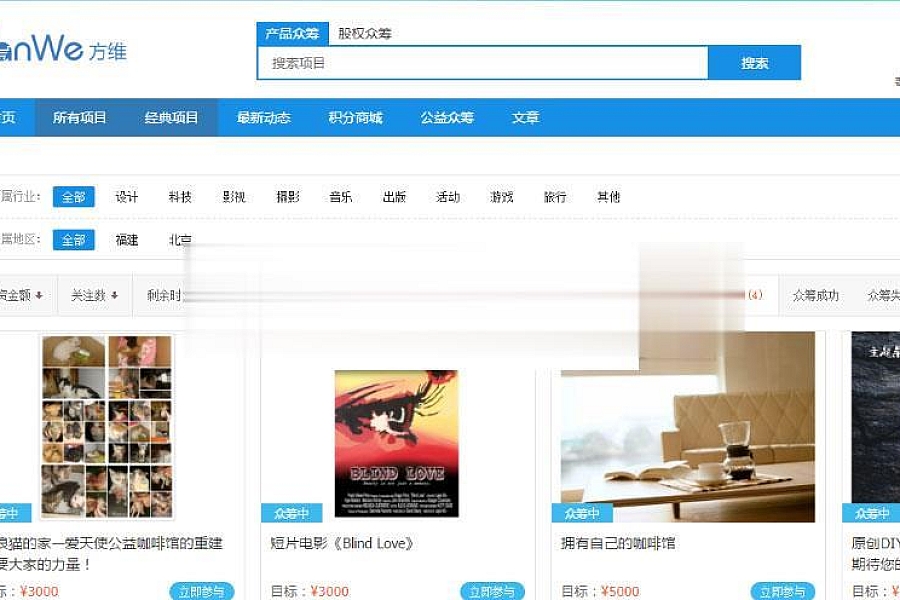Click 立即参与 for the cat café project
Viewport: 900px width, 600px height.
point(201,591)
